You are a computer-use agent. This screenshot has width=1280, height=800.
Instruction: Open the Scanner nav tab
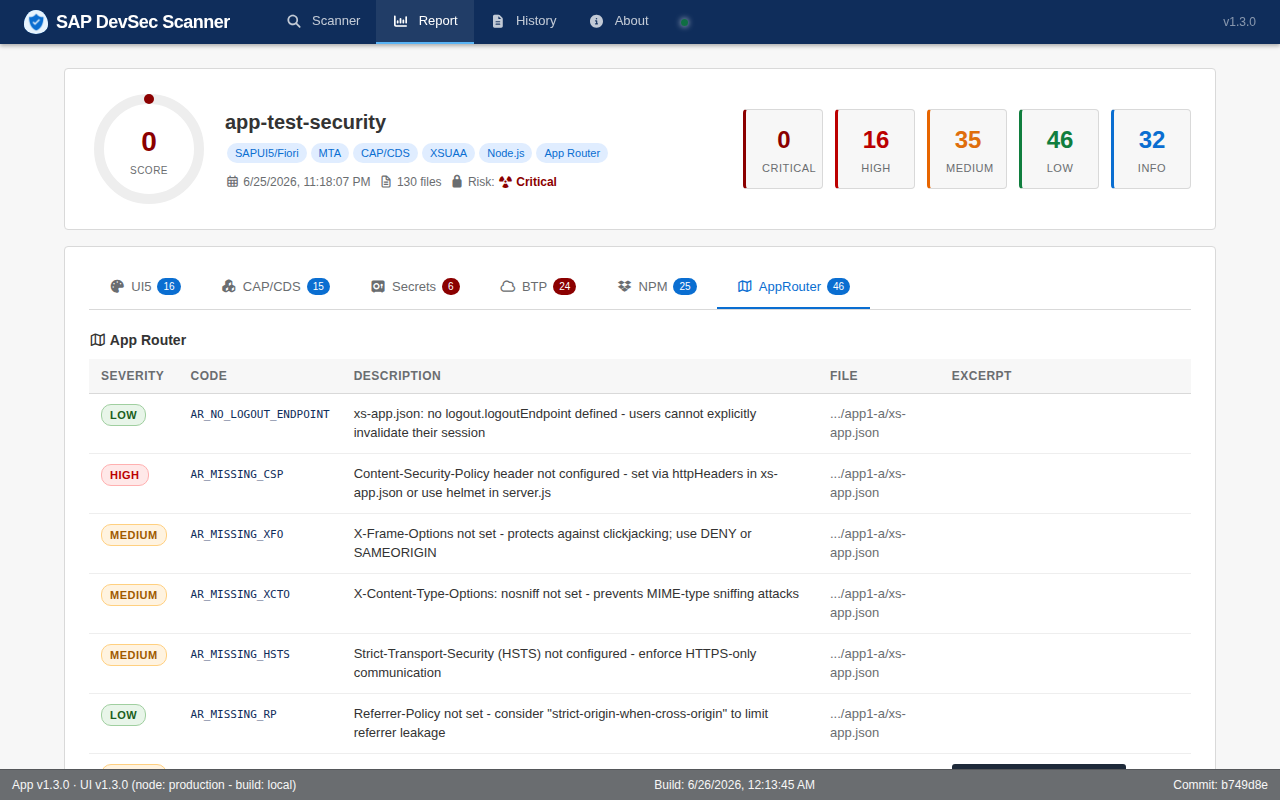(x=323, y=21)
